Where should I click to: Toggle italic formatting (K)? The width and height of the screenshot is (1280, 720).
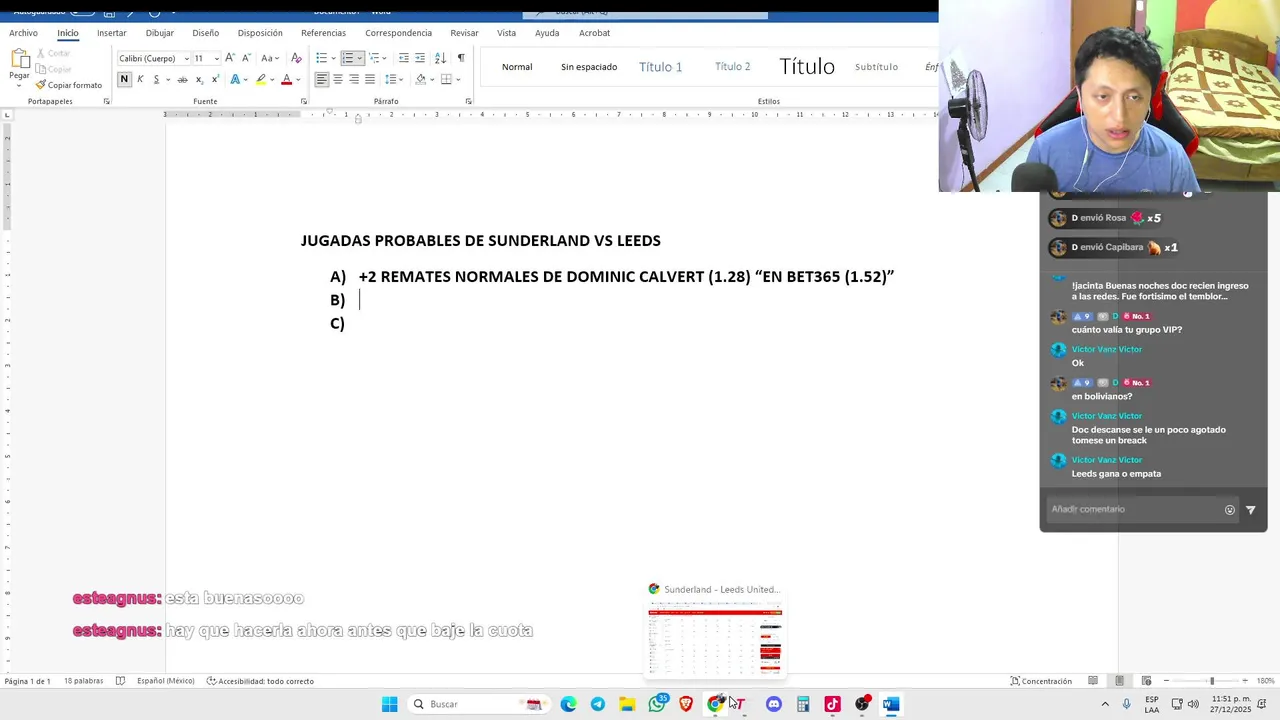(140, 79)
